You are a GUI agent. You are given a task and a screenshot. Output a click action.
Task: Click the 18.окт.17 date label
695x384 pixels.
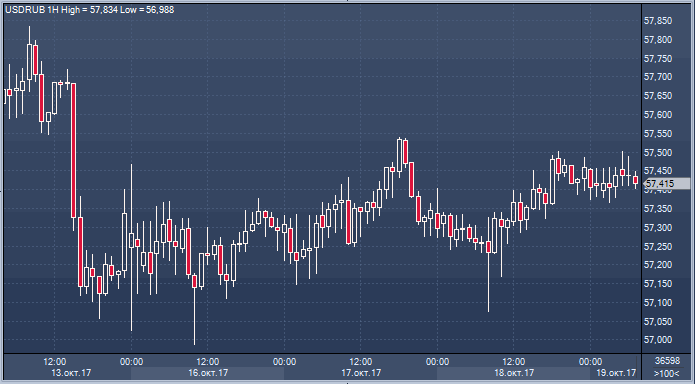pos(514,373)
